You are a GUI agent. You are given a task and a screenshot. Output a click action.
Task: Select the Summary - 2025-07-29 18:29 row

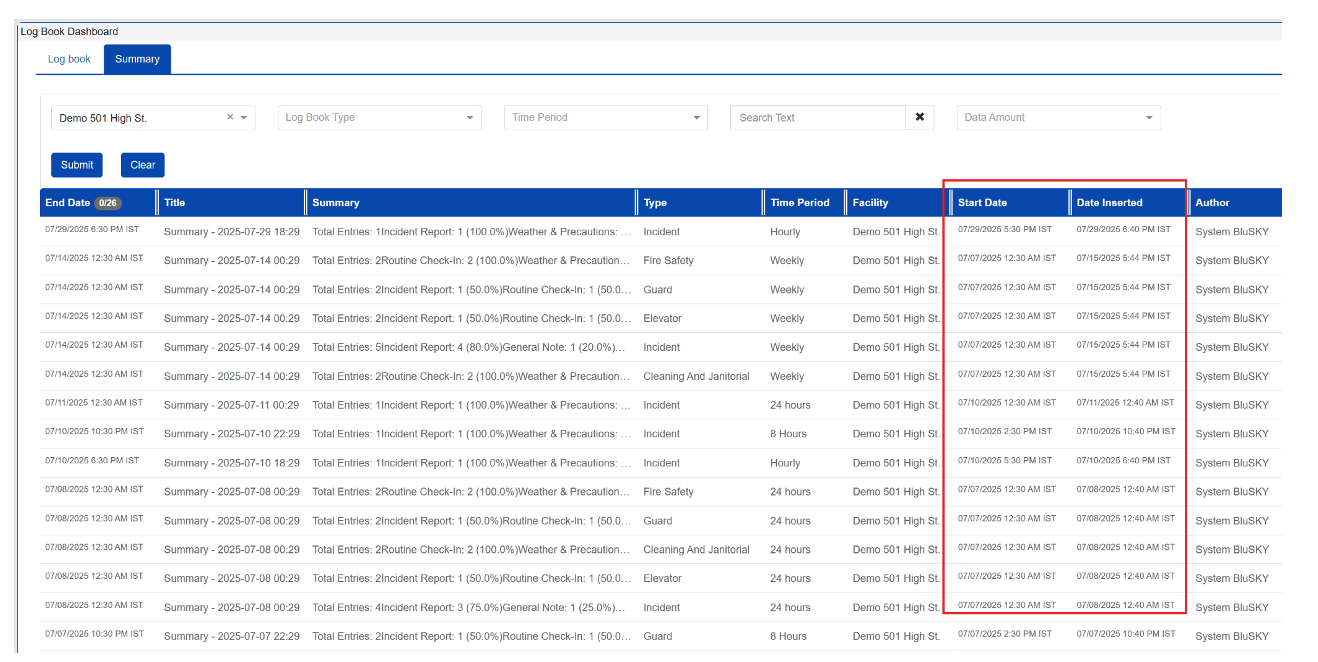tap(231, 232)
